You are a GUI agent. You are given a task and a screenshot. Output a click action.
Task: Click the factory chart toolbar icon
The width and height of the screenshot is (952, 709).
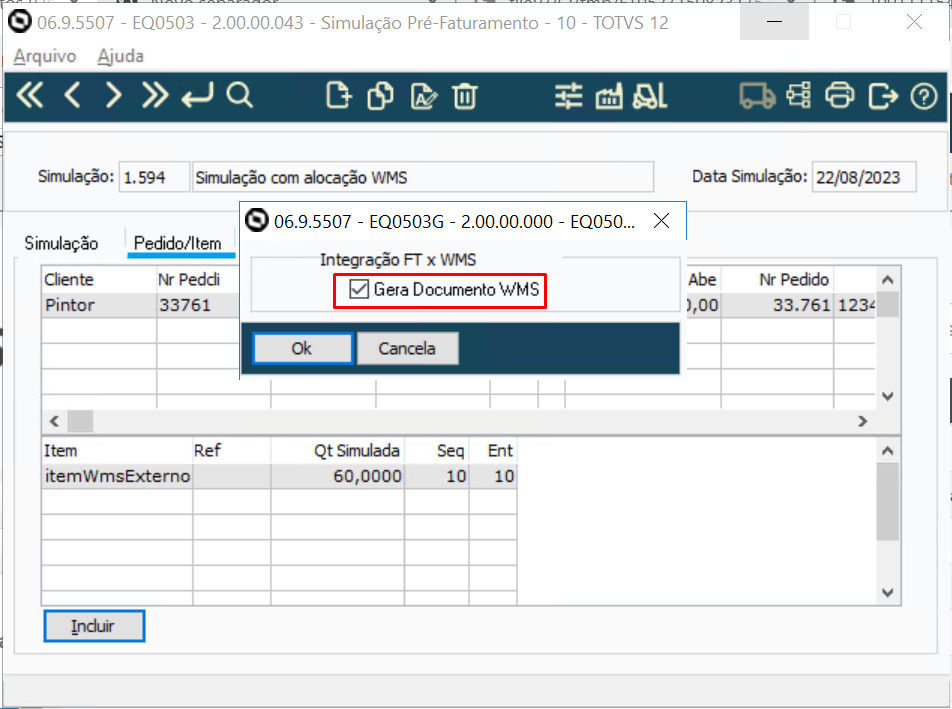tap(609, 96)
